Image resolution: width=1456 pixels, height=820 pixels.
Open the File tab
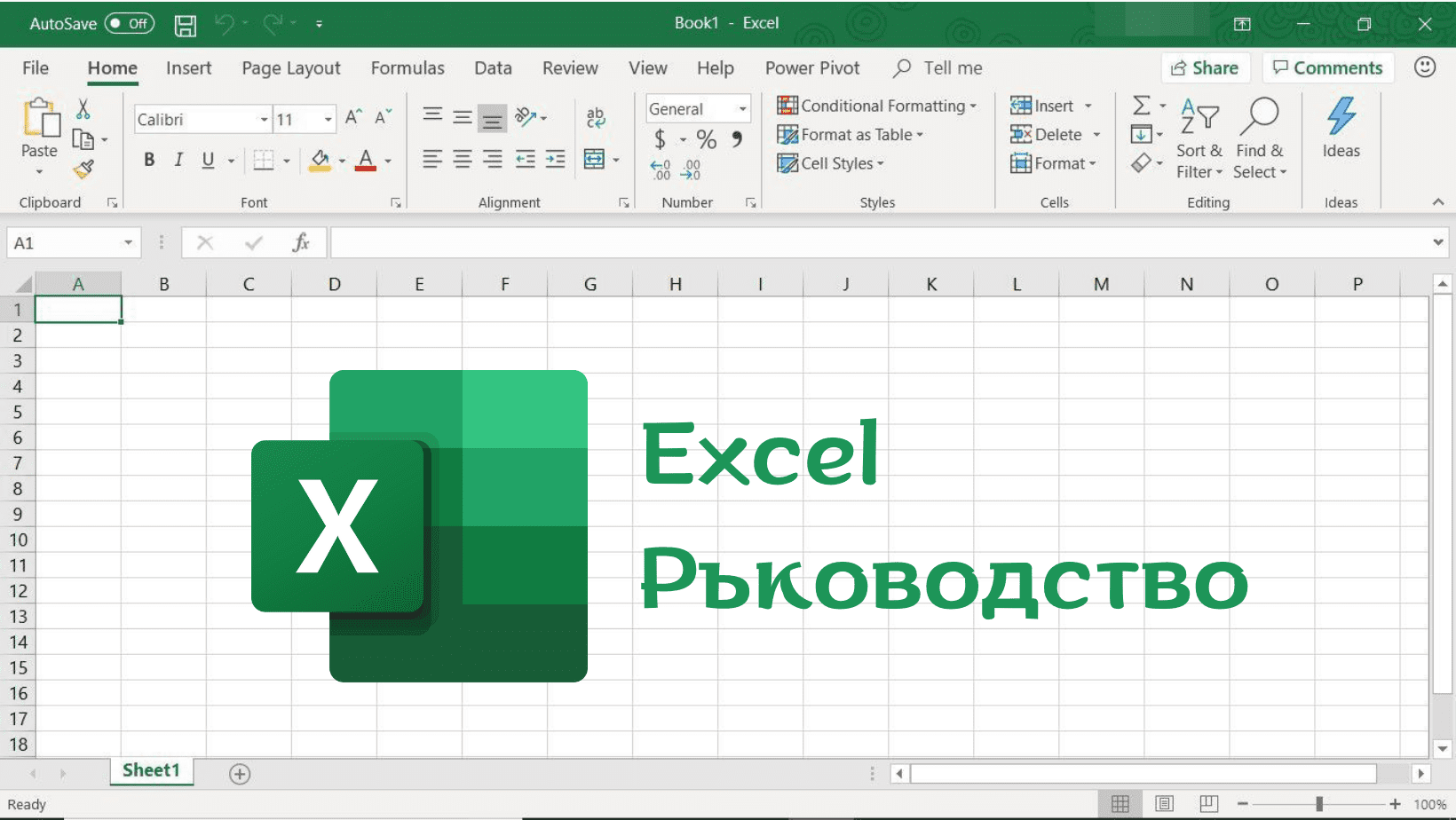tap(36, 68)
